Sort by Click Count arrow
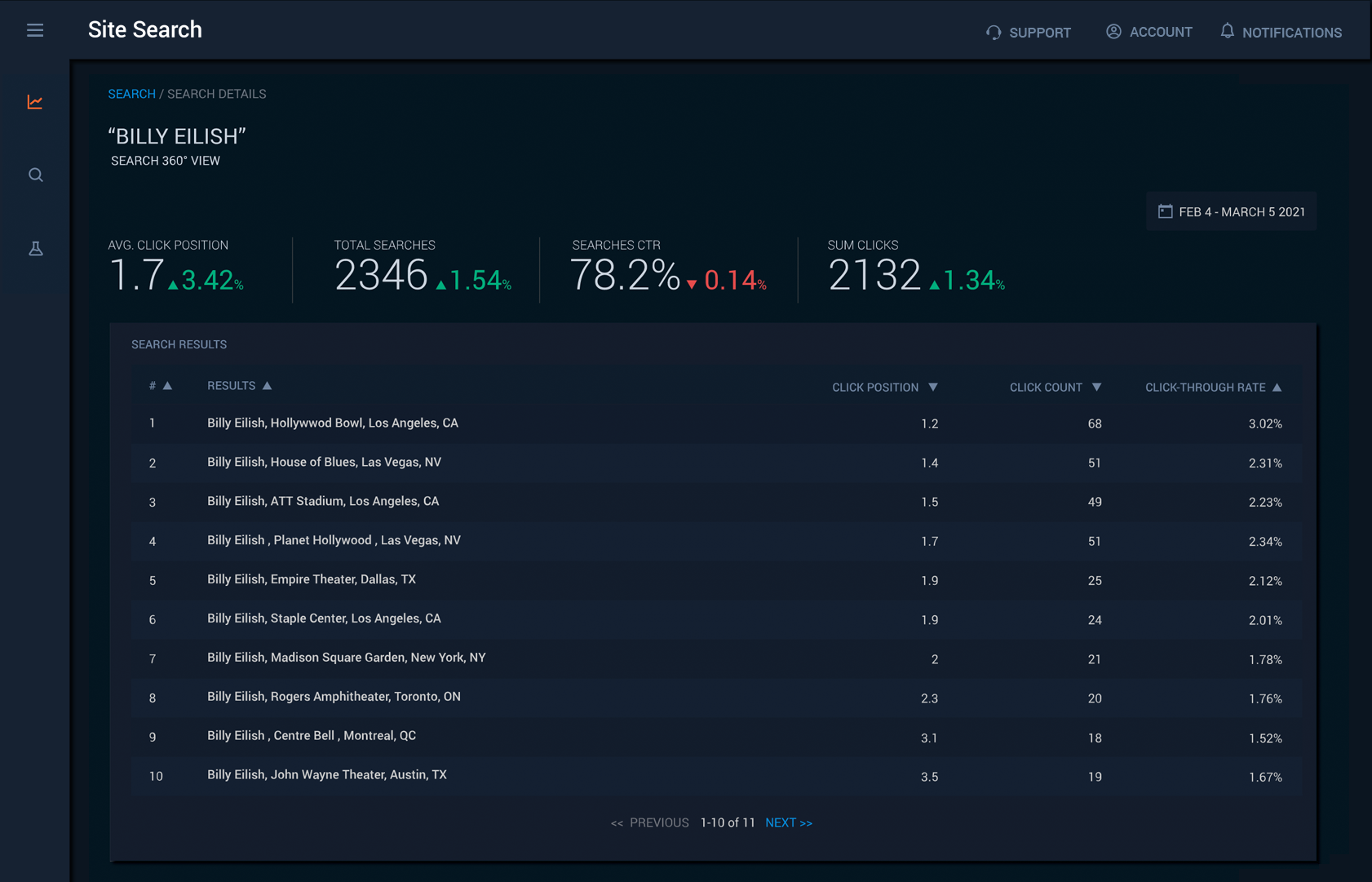This screenshot has height=882, width=1372. pos(1096,387)
